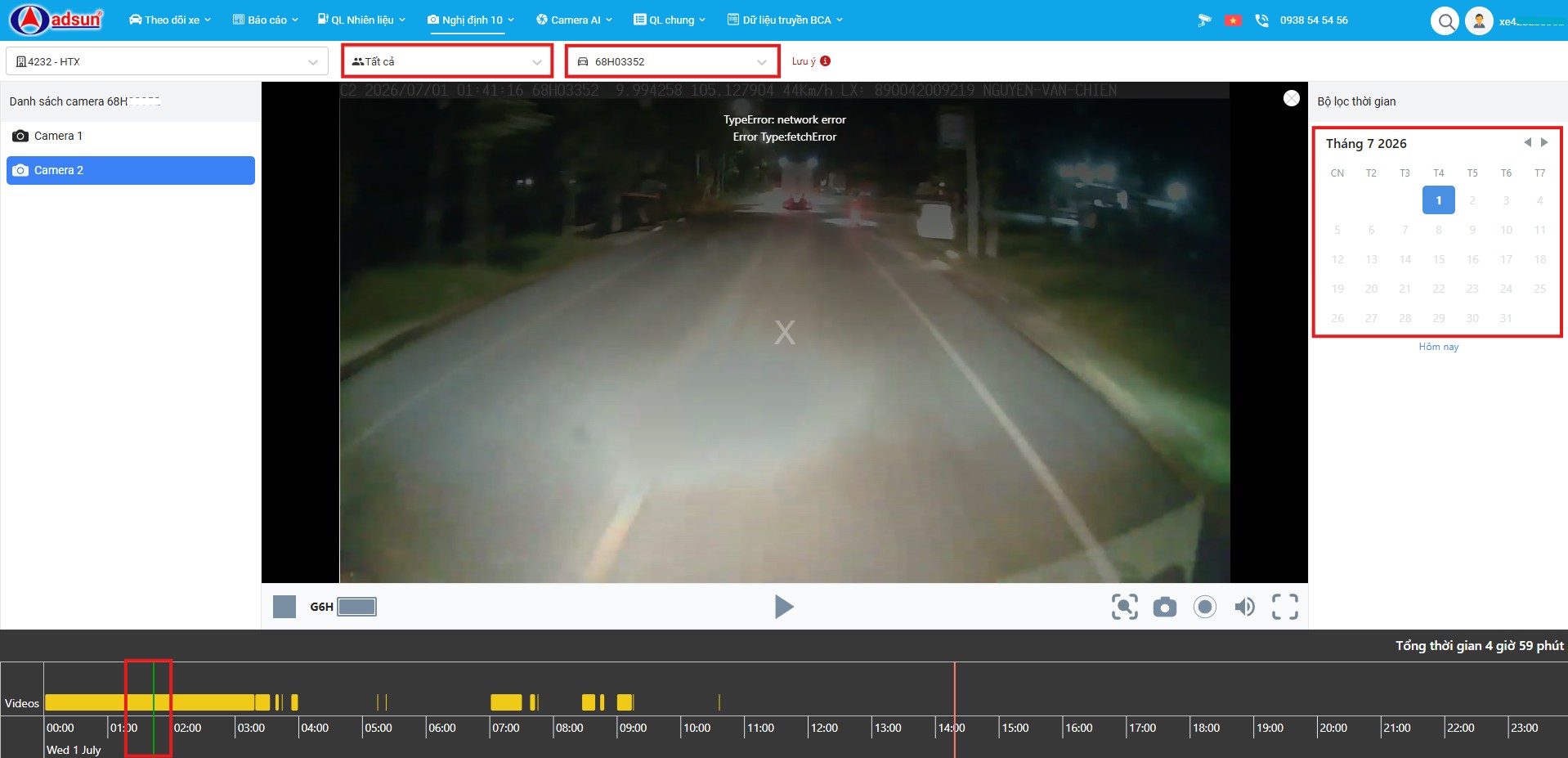Open the Báo cáo menu
Screen dimensions: 1568x758
pos(266,20)
